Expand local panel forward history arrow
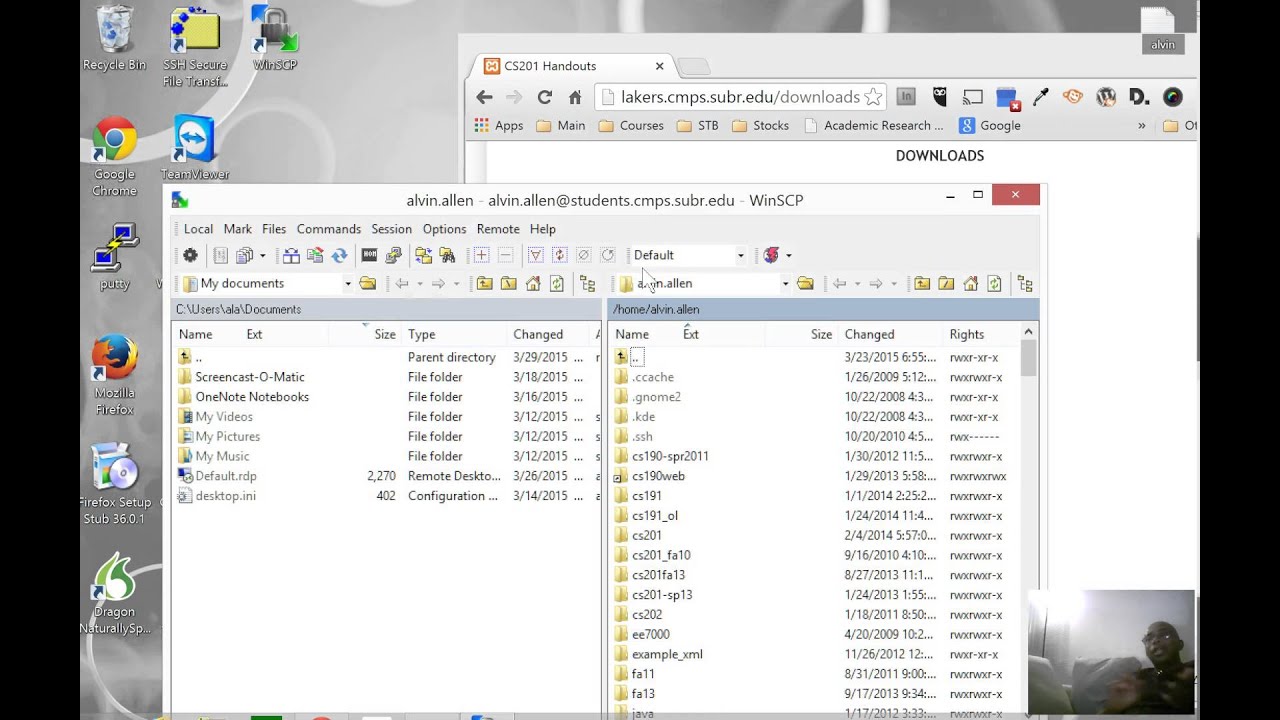Viewport: 1280px width, 720px height. 456,284
